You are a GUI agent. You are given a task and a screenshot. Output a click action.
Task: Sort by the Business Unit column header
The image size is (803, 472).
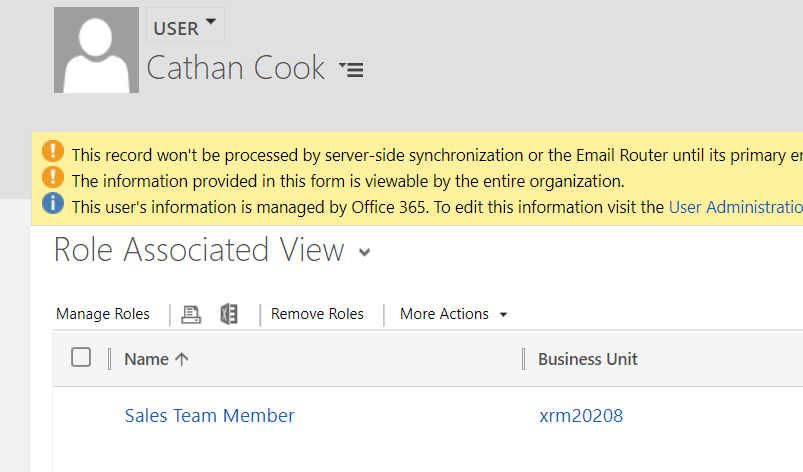588,359
